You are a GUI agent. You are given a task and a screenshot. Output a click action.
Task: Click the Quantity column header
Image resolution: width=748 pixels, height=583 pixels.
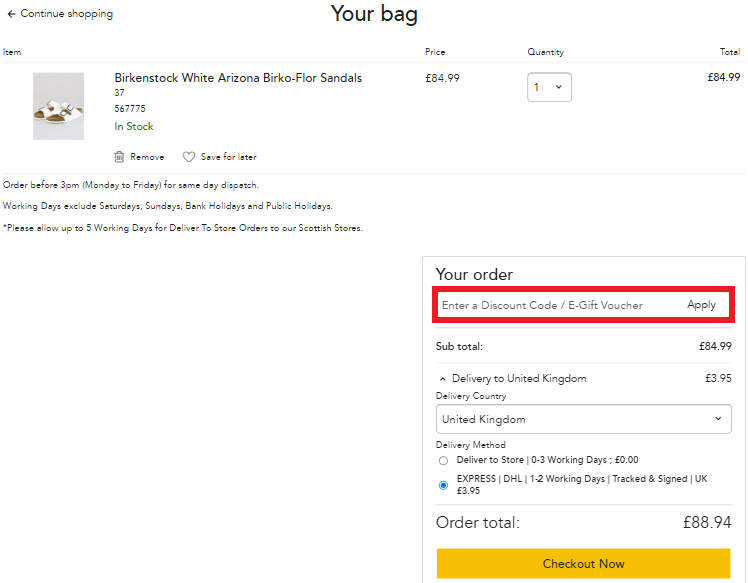[x=545, y=52]
